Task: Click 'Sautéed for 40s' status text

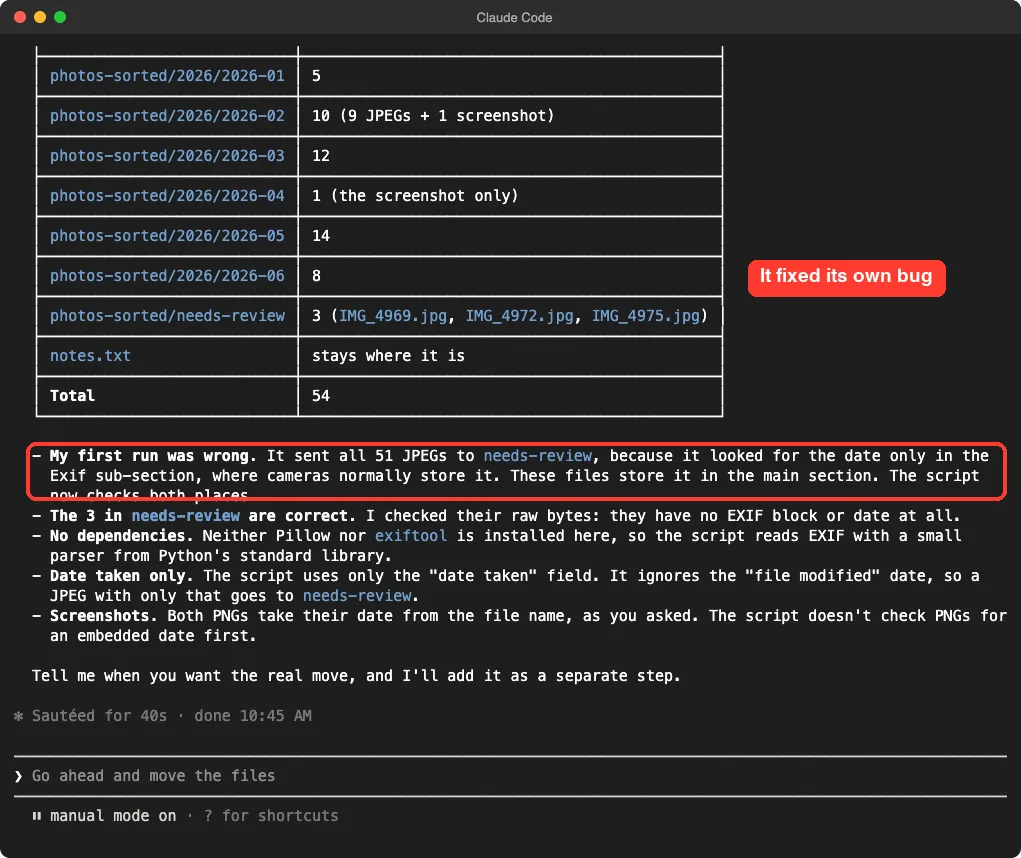Action: pyautogui.click(x=99, y=716)
